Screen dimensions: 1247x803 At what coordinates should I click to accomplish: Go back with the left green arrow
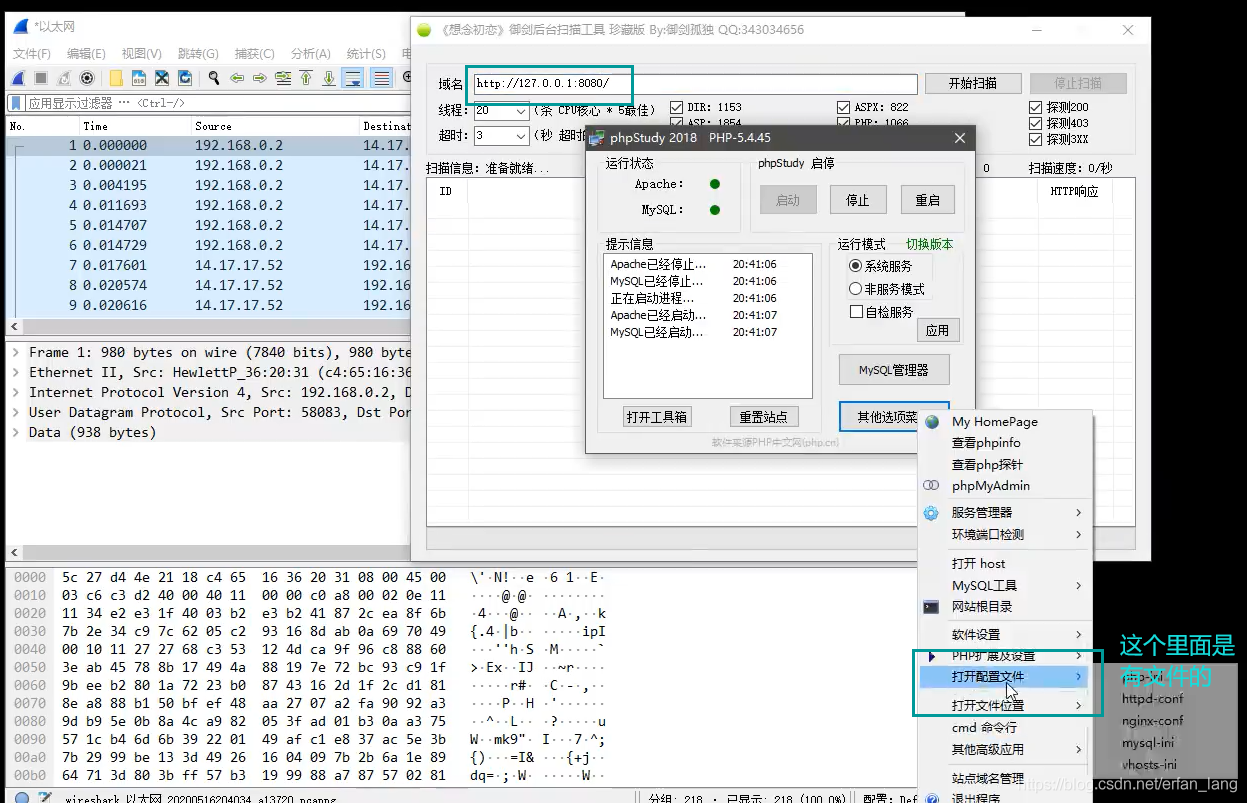click(x=237, y=78)
